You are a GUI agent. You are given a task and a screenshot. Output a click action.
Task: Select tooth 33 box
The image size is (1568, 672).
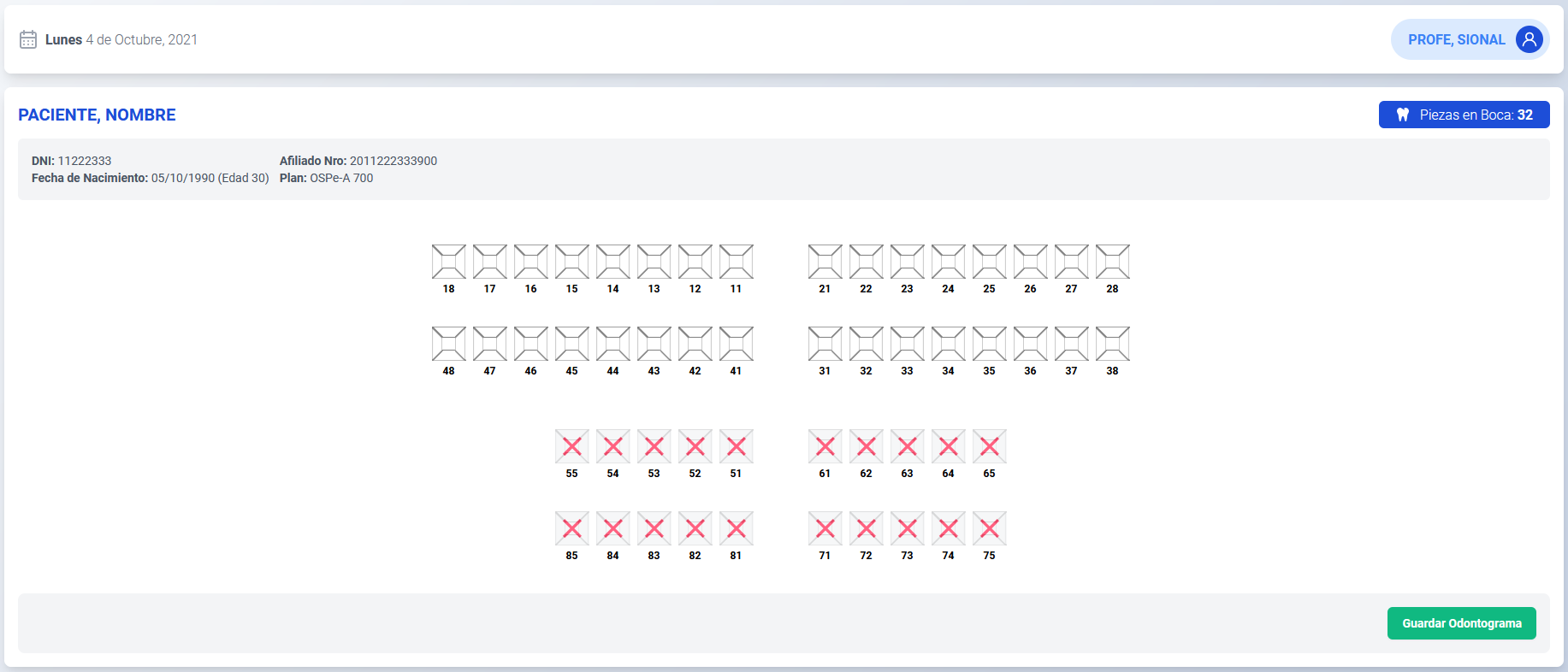(908, 344)
